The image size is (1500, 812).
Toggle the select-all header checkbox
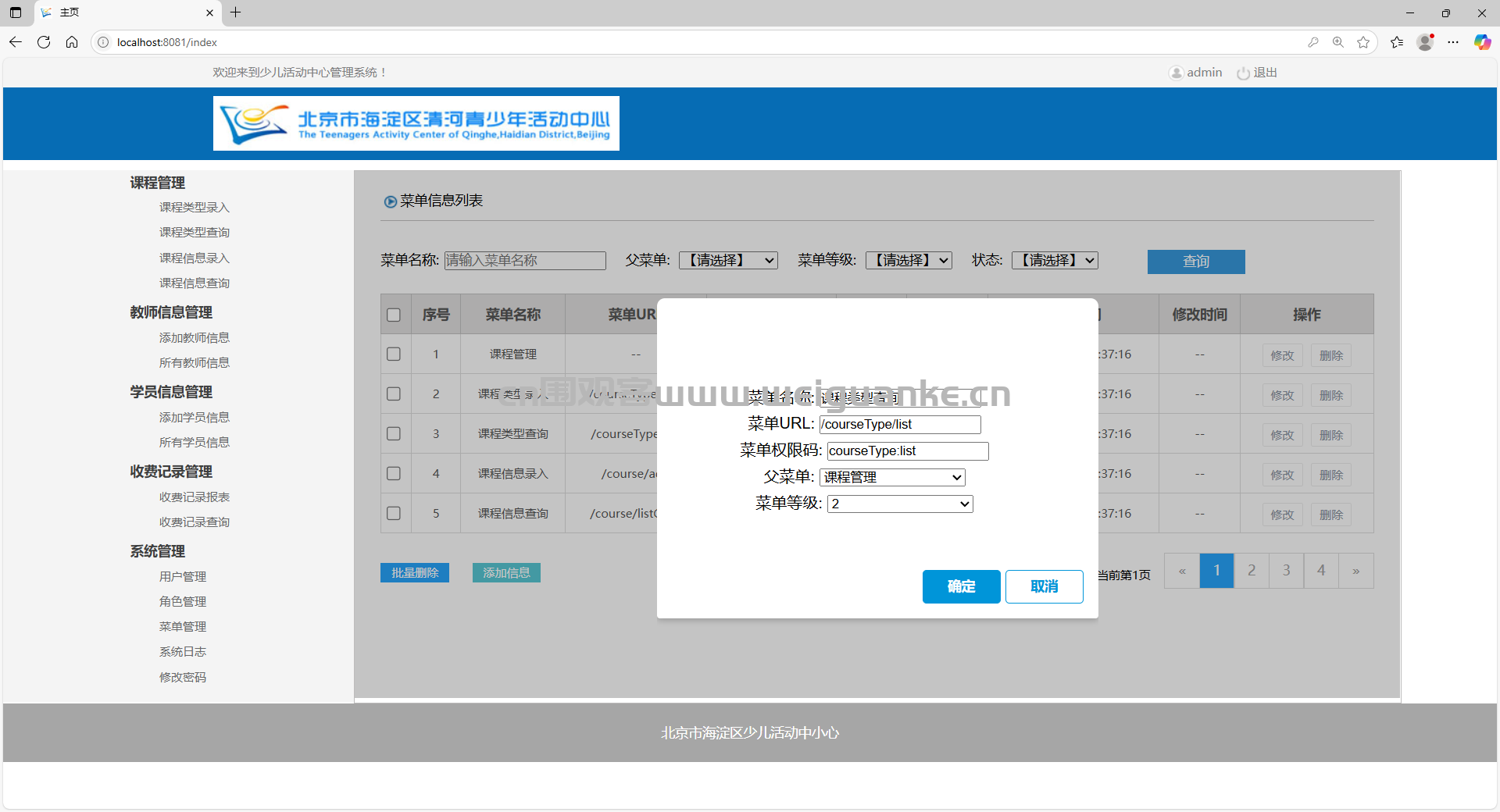tap(394, 315)
